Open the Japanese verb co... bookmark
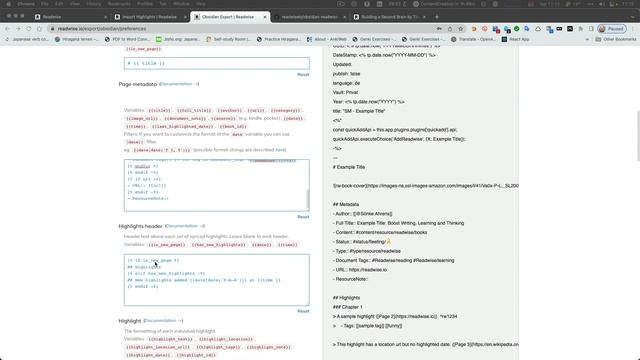 27,39
